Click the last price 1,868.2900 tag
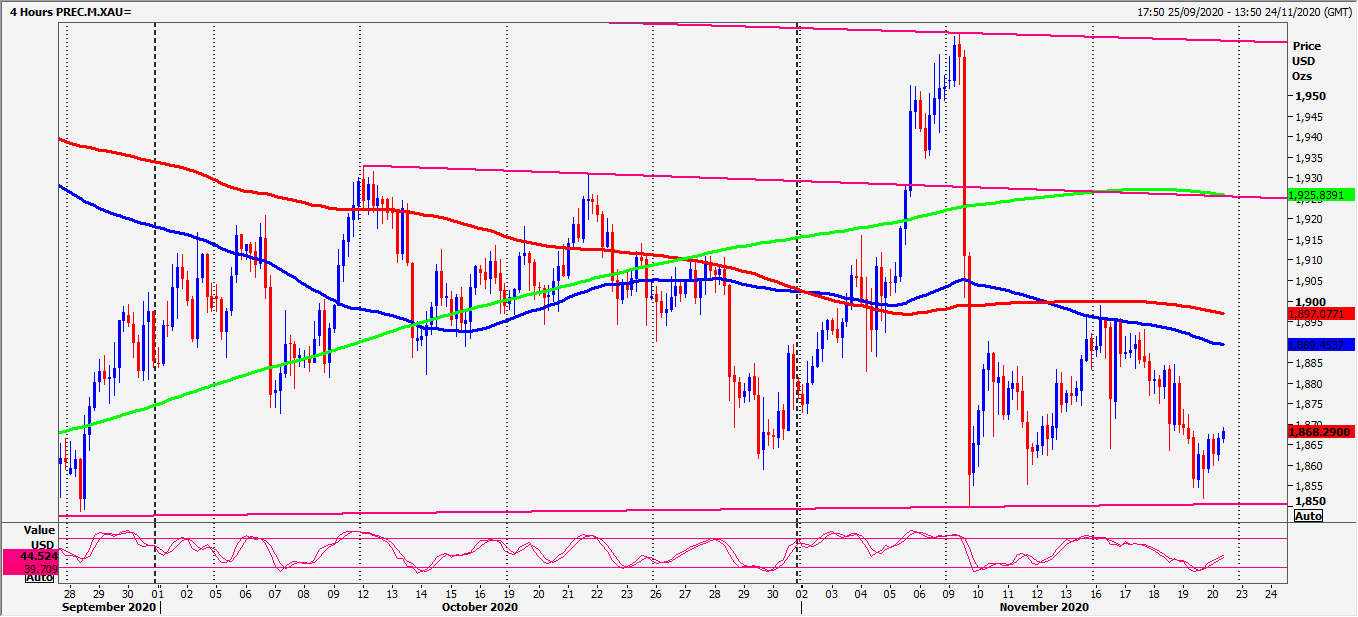 point(1323,432)
